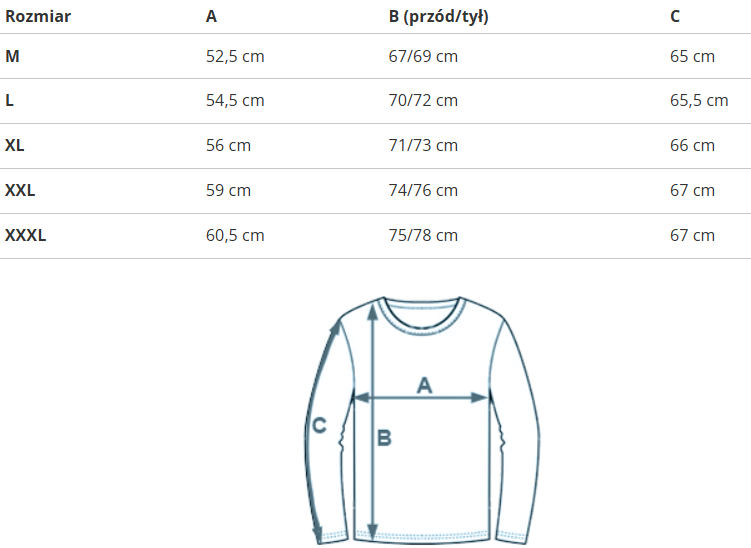
Task: Select the M size row label
Action: [x=12, y=56]
